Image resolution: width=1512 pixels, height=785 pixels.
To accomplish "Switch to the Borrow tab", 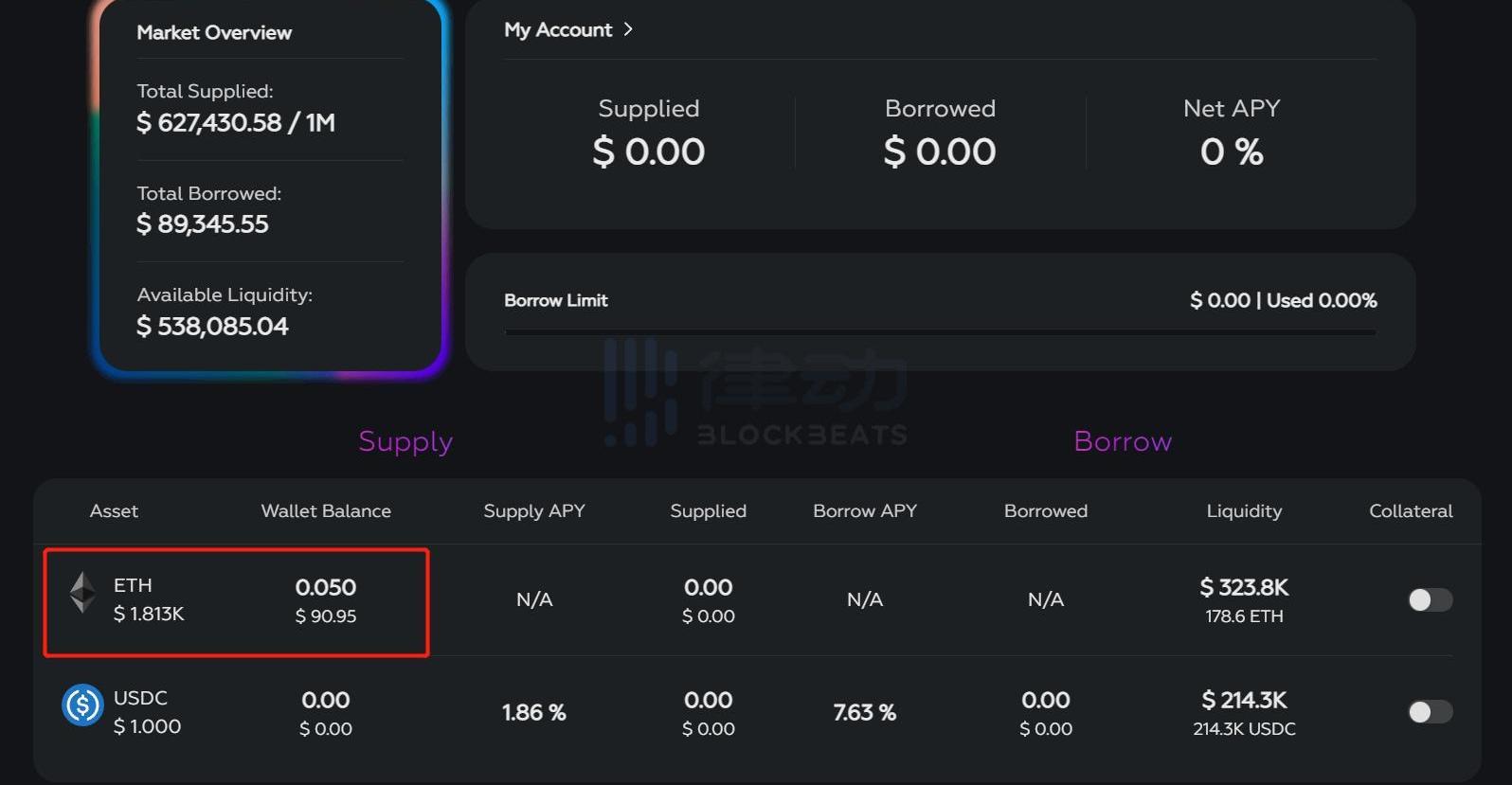I will (1123, 441).
